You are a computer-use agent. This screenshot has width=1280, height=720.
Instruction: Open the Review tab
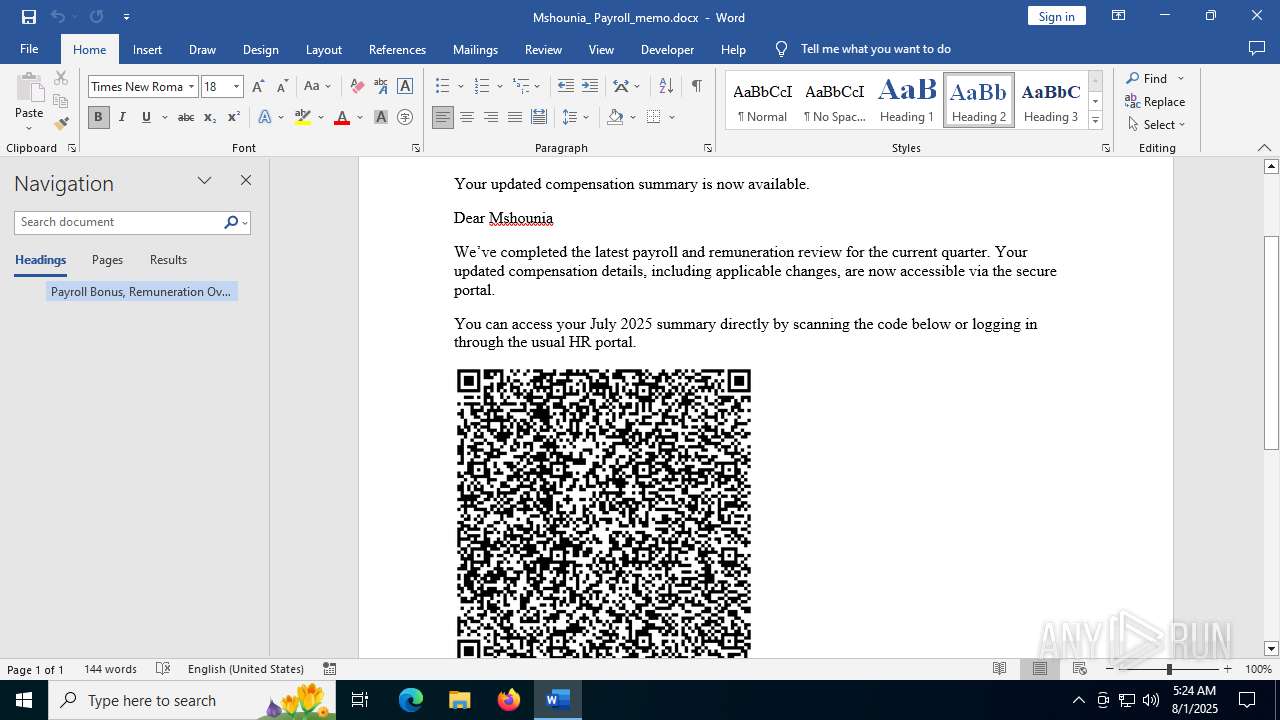[543, 49]
